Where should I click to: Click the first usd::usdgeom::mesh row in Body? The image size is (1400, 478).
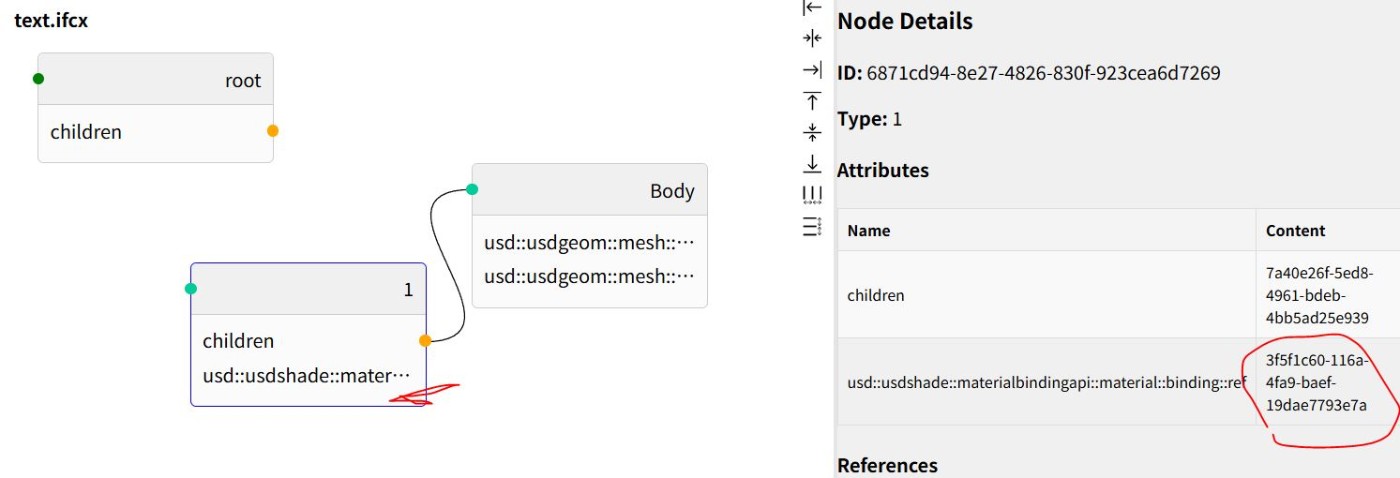(589, 243)
